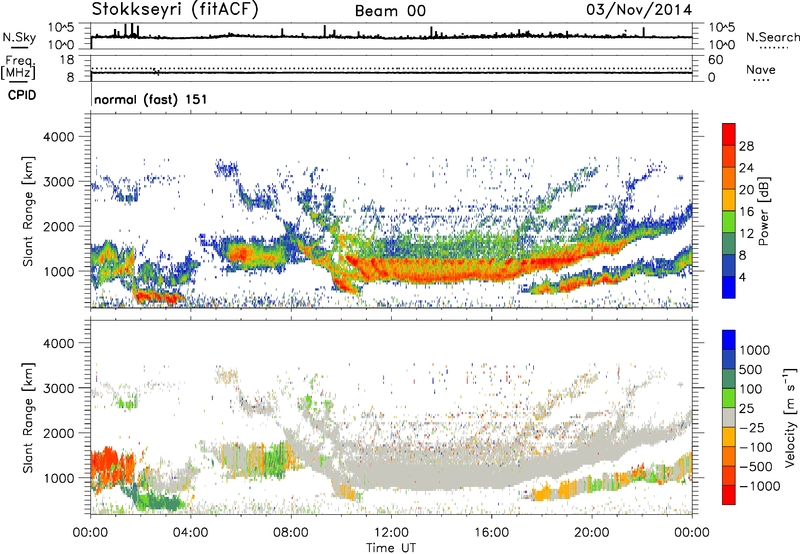Click the Power [dB] colorbar title
Viewport: 800px width, 554px height.
coord(763,211)
